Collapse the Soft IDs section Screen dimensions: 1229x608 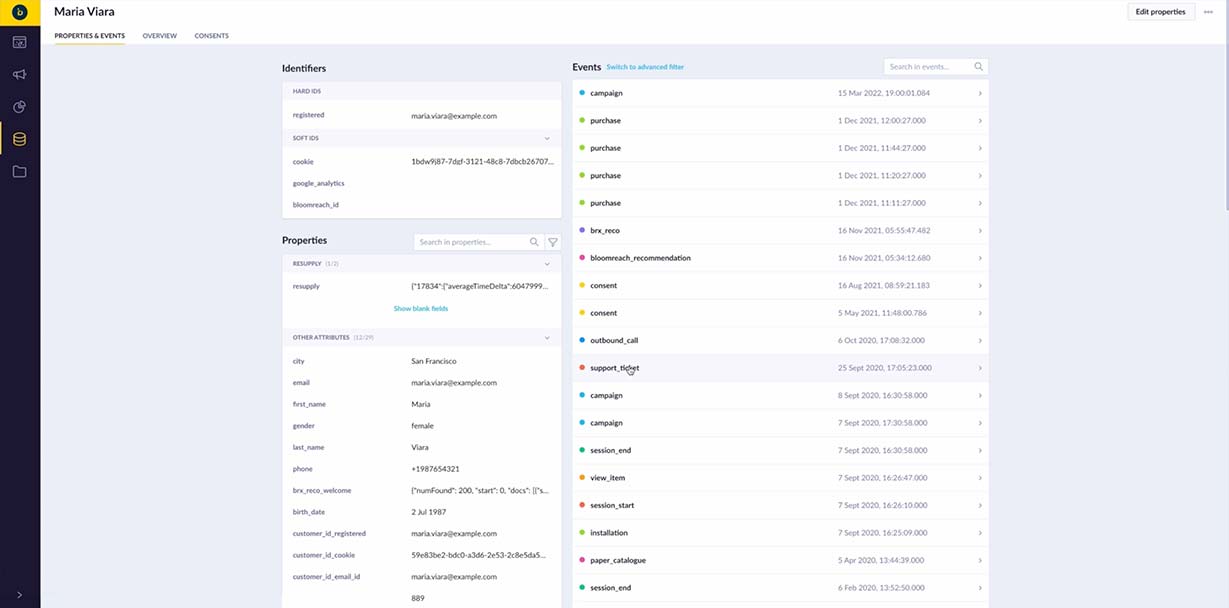[x=547, y=138]
